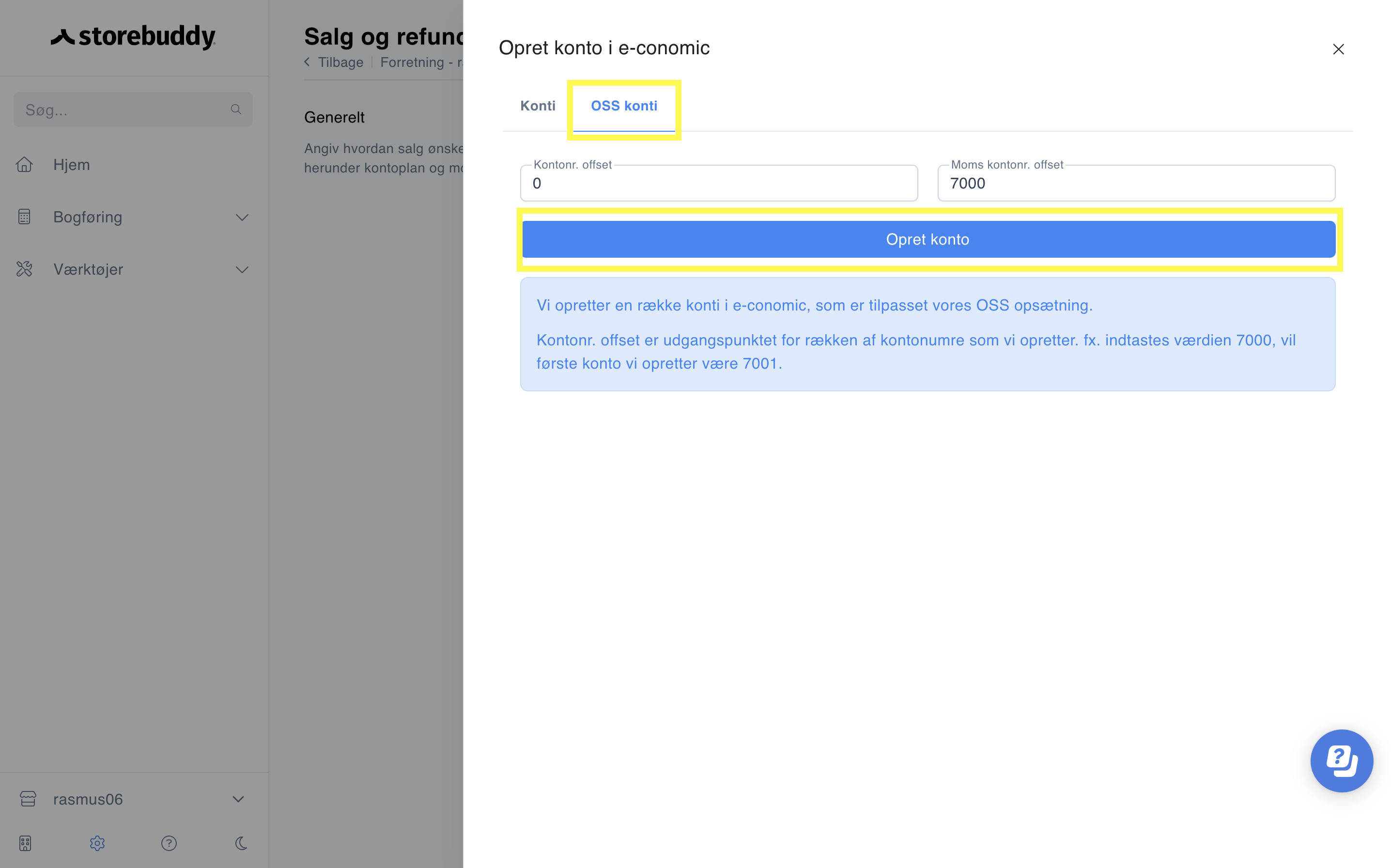Open the Bogføring menu item
Viewport: 1391px width, 868px height.
133,217
